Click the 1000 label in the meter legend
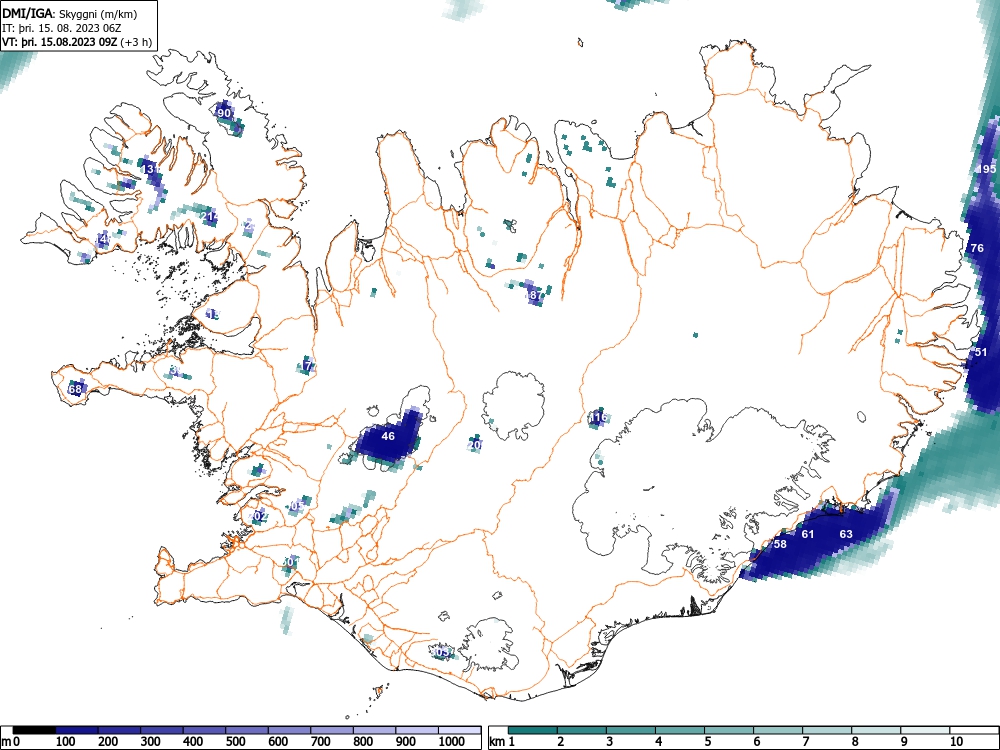 coord(452,742)
